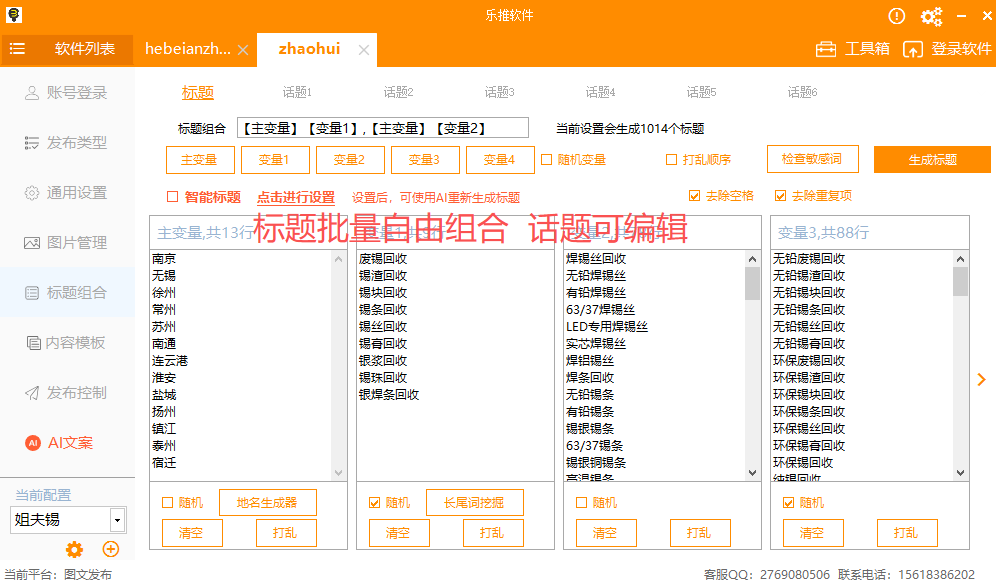Screen dimensions: 996x585
Task: Open the 发布类型 panel
Action: point(67,142)
